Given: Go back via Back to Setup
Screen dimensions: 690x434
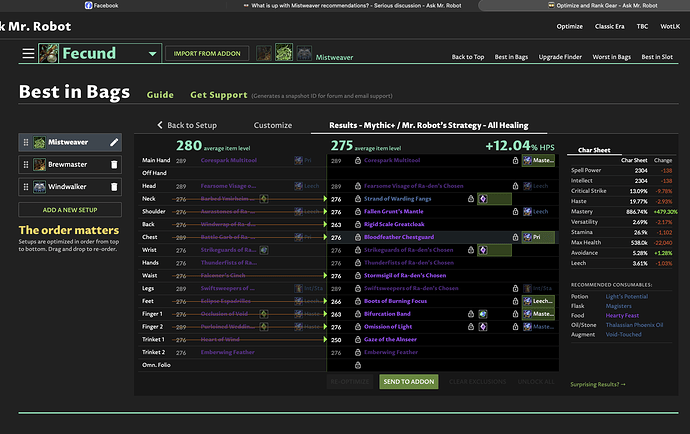Looking at the screenshot, I should click(187, 125).
